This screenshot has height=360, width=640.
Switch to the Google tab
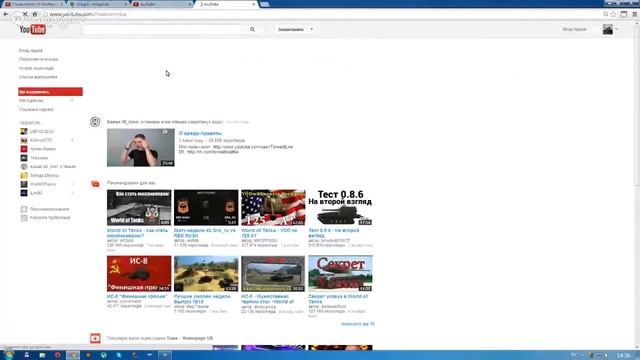[98, 4]
